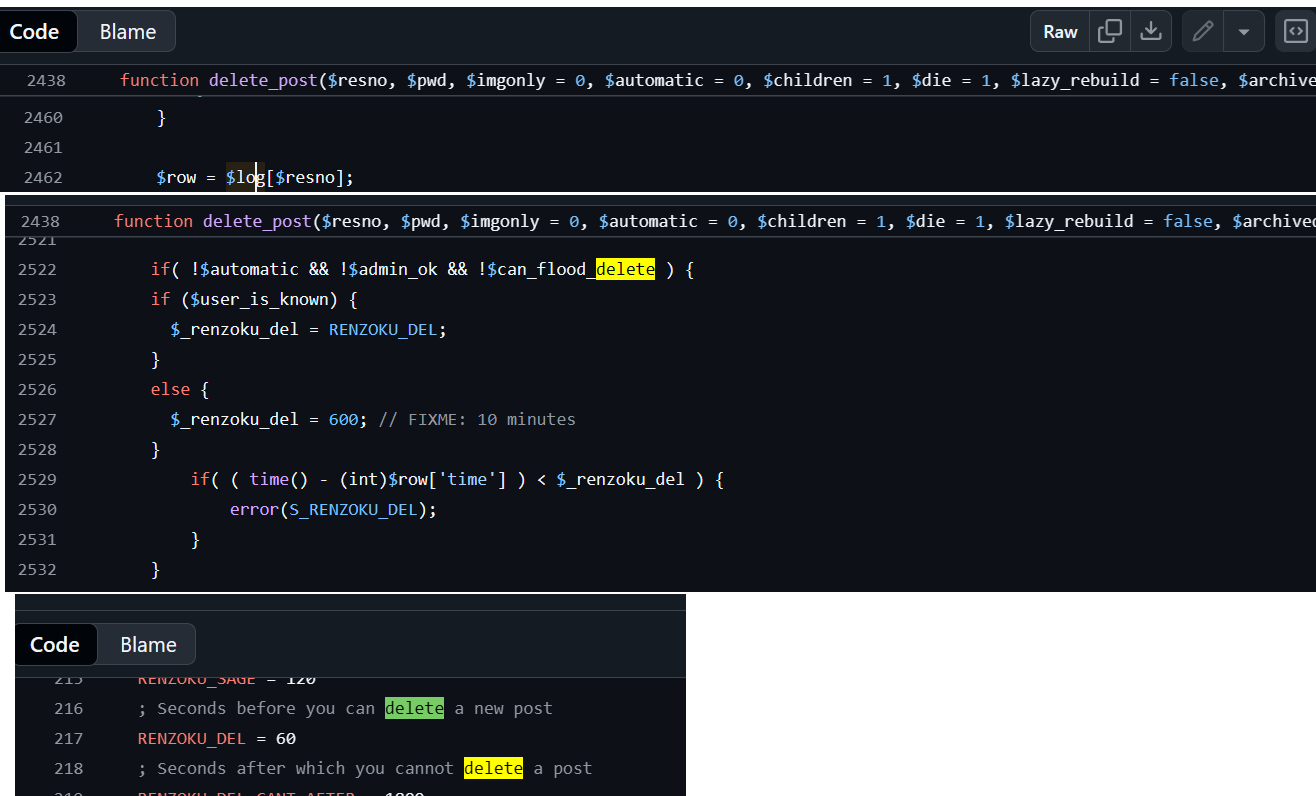Viewport: 1316px width, 796px height.
Task: Select line number 2525
Action: [x=38, y=359]
